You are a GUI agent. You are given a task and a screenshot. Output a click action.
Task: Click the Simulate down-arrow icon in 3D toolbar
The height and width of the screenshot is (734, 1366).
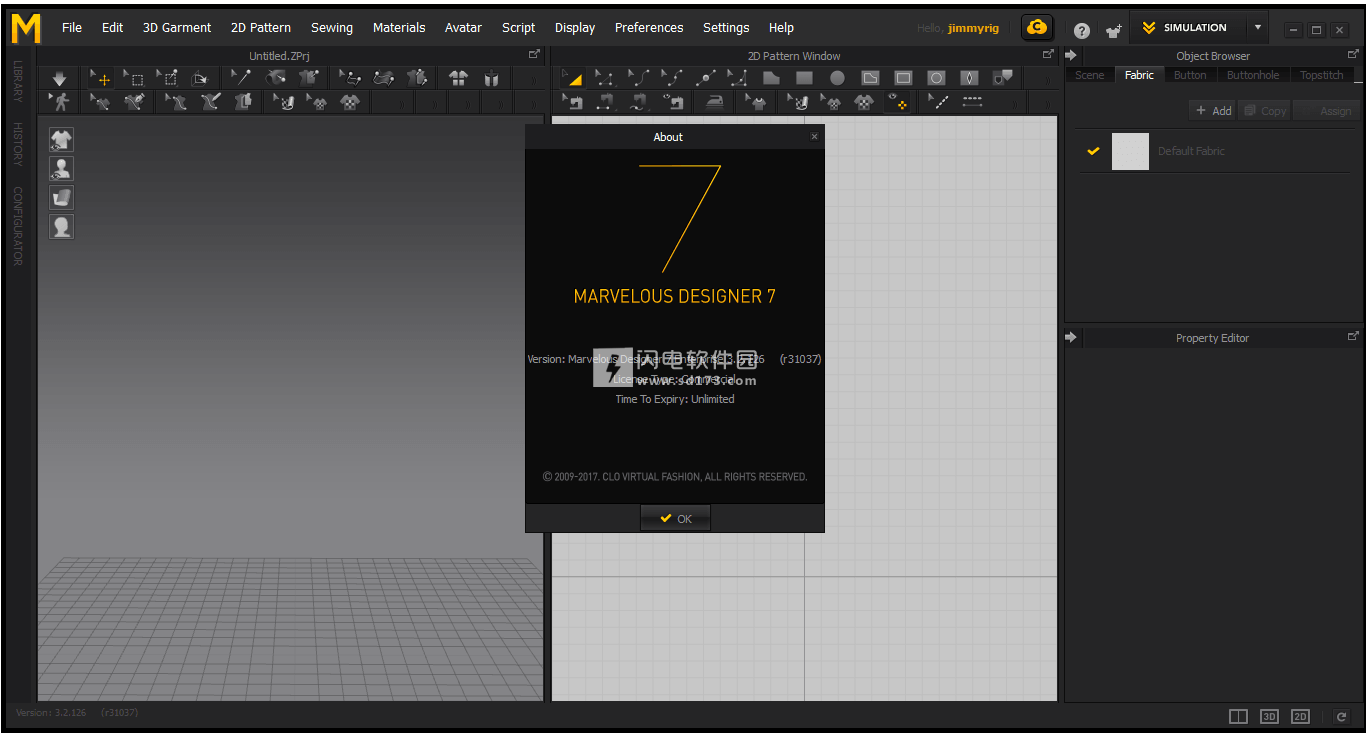coord(59,78)
